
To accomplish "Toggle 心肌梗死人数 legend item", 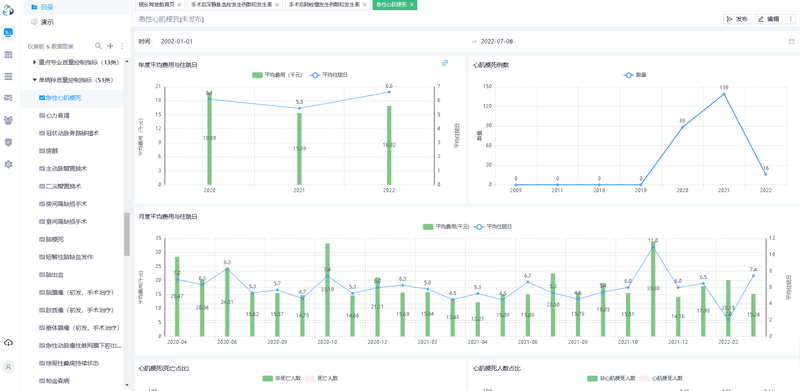I will (x=662, y=378).
